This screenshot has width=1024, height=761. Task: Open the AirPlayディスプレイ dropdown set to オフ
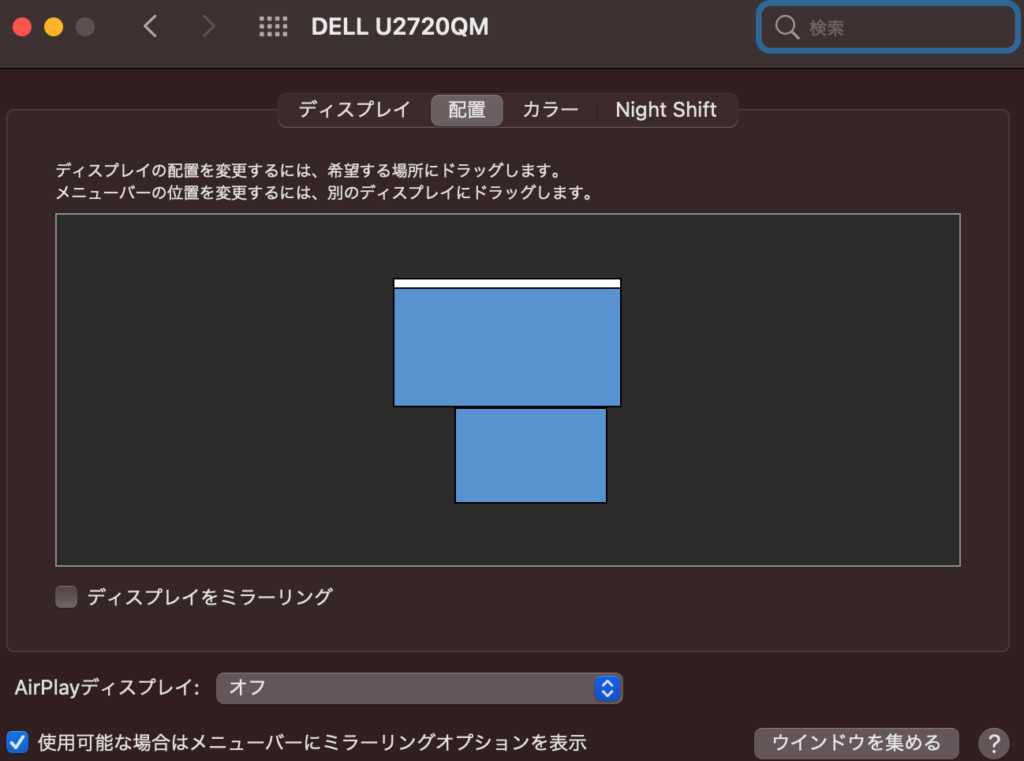[419, 688]
